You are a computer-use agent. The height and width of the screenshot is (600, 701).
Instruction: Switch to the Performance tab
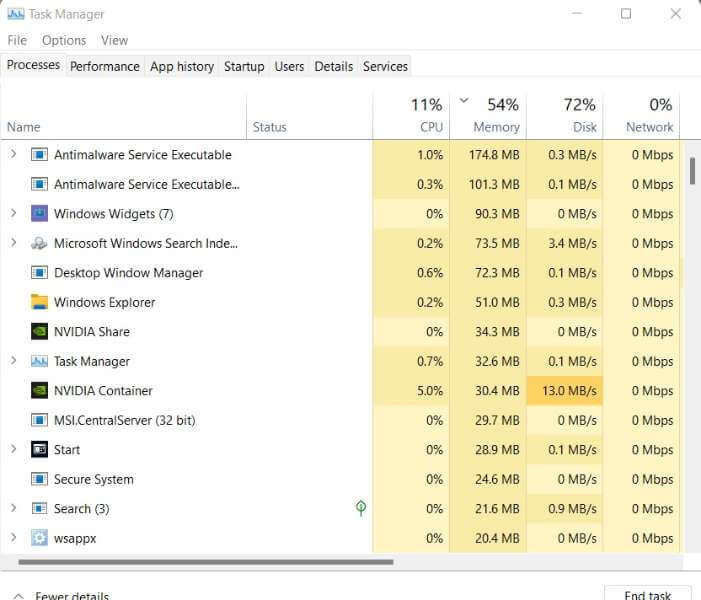pyautogui.click(x=104, y=66)
